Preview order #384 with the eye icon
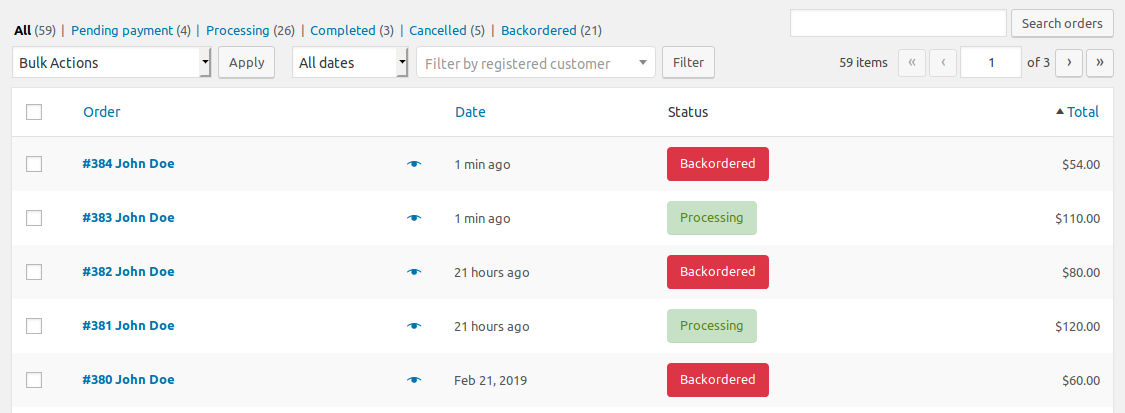1125x413 pixels. pos(414,164)
